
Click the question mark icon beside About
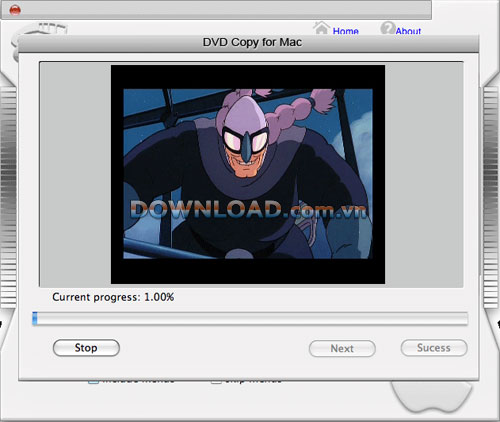click(x=388, y=28)
